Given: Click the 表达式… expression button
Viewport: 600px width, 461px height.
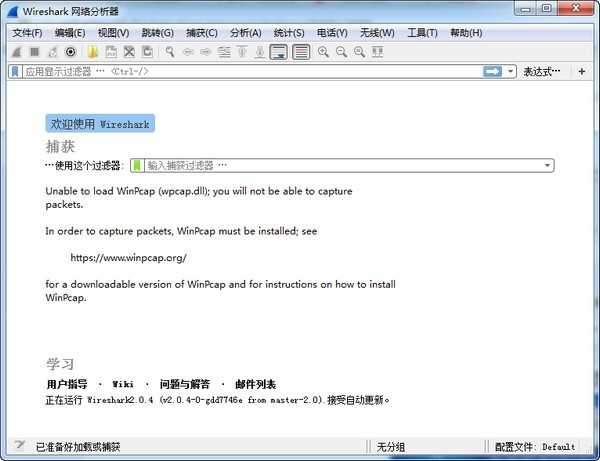Looking at the screenshot, I should coord(542,72).
